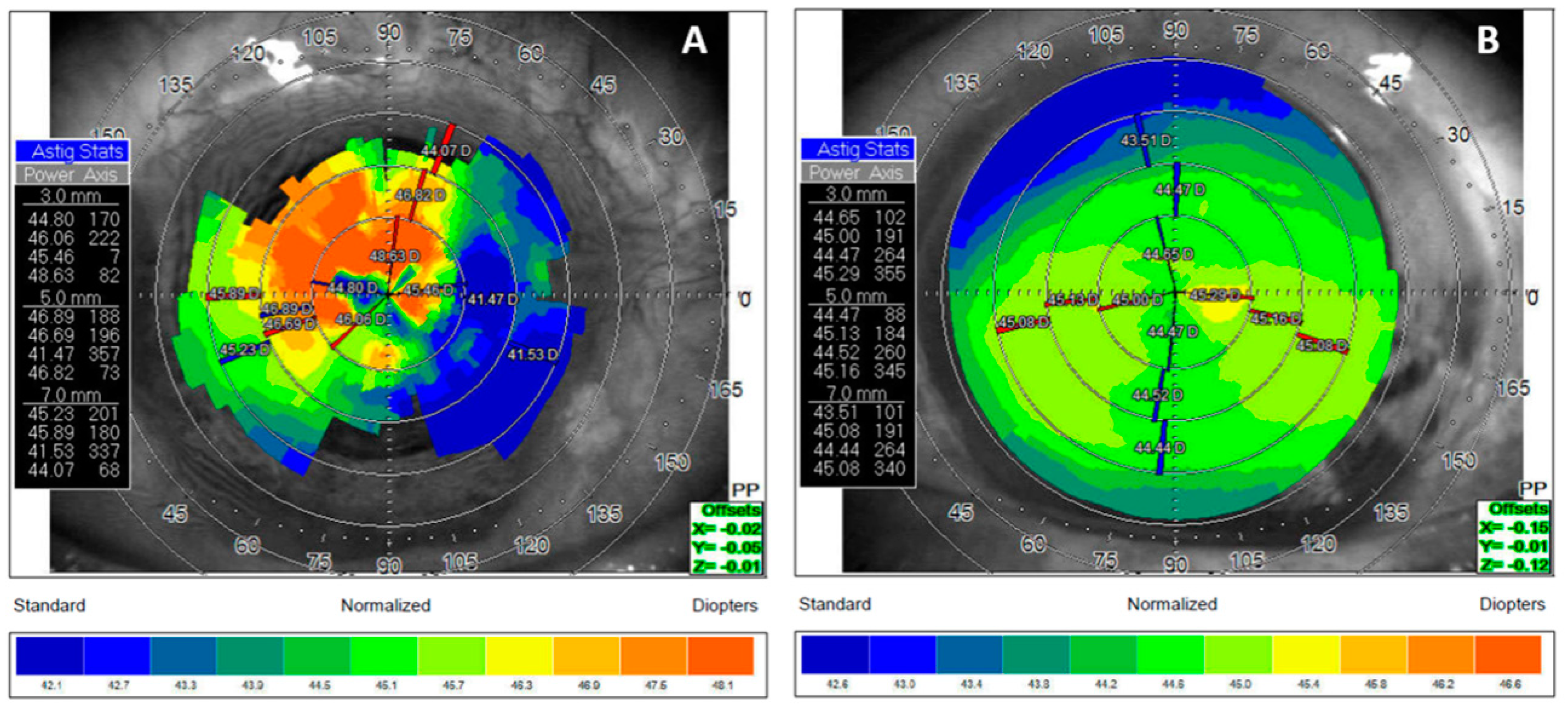Click the Offsets box in panel B
Viewport: 1568px width, 714px height.
(1513, 537)
